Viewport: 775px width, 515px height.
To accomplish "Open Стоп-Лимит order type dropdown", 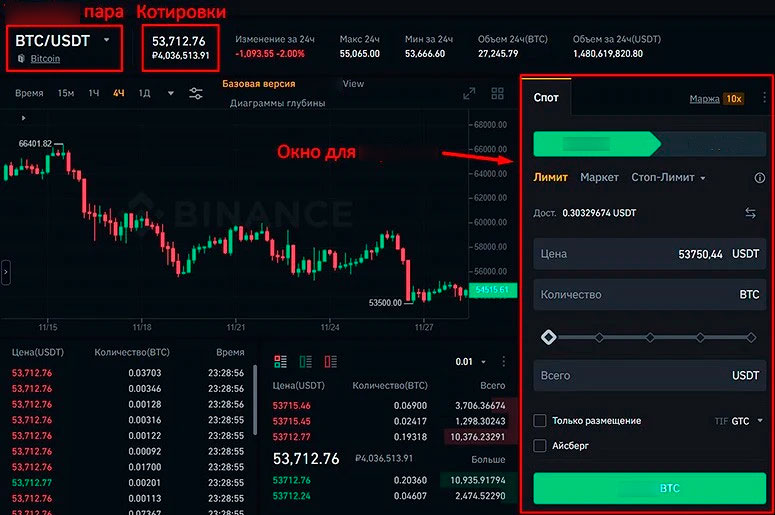I will pyautogui.click(x=668, y=177).
